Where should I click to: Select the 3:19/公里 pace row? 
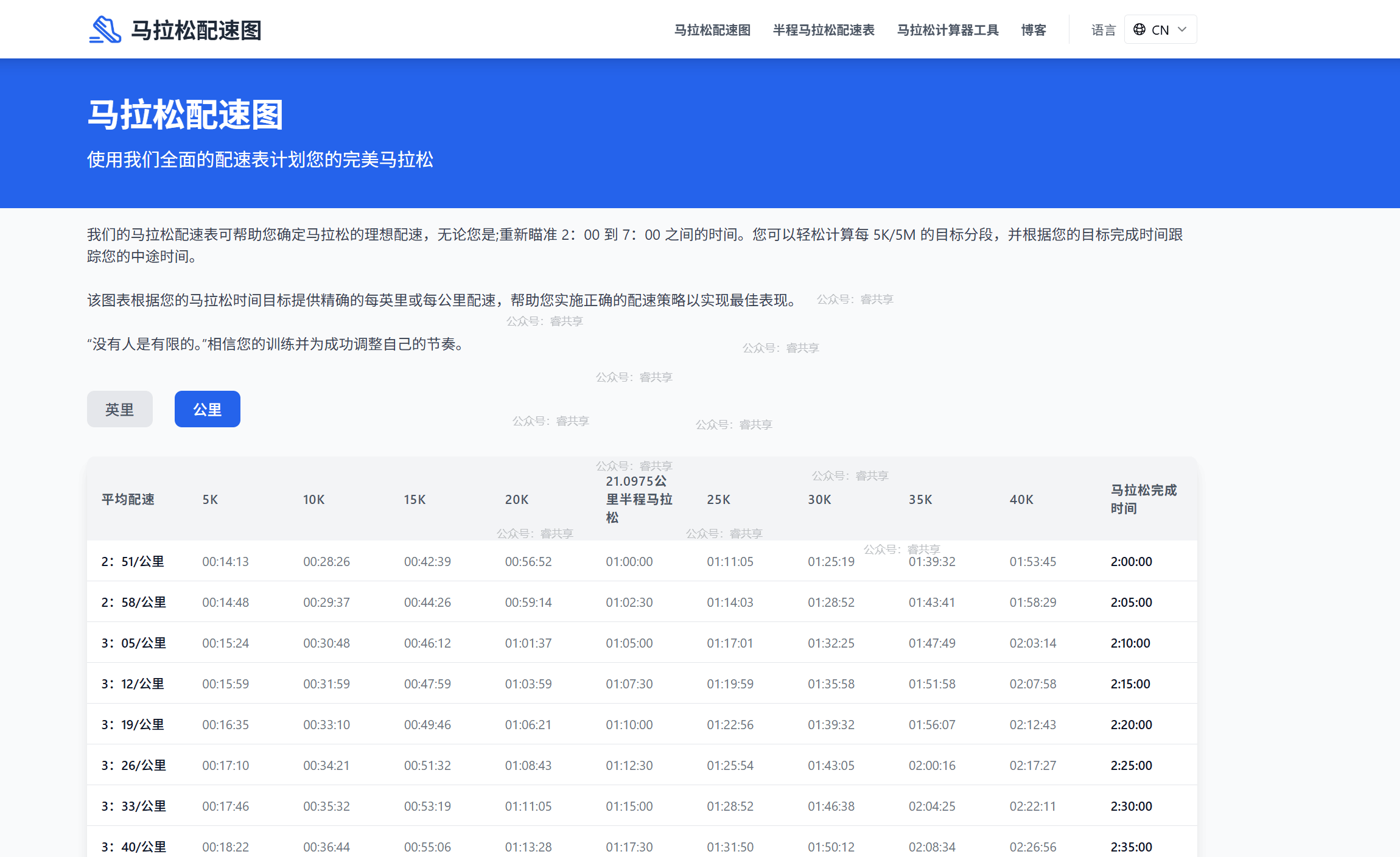click(x=133, y=724)
